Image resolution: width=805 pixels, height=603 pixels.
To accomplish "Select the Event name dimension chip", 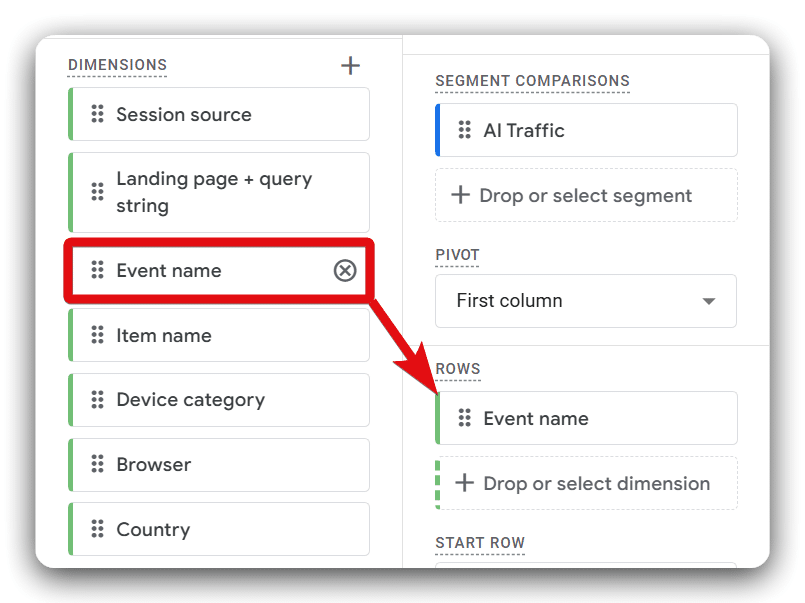I will point(210,270).
